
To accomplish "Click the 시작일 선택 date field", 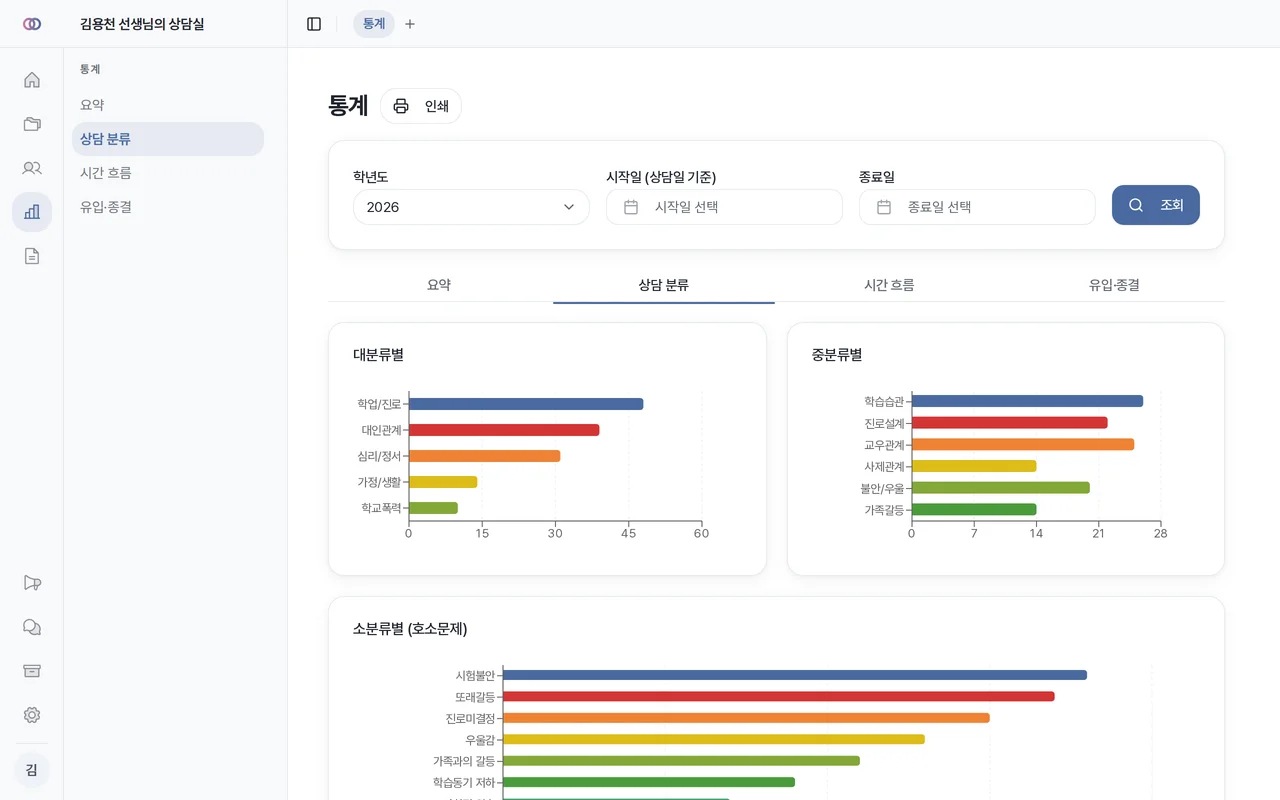I will coord(724,207).
